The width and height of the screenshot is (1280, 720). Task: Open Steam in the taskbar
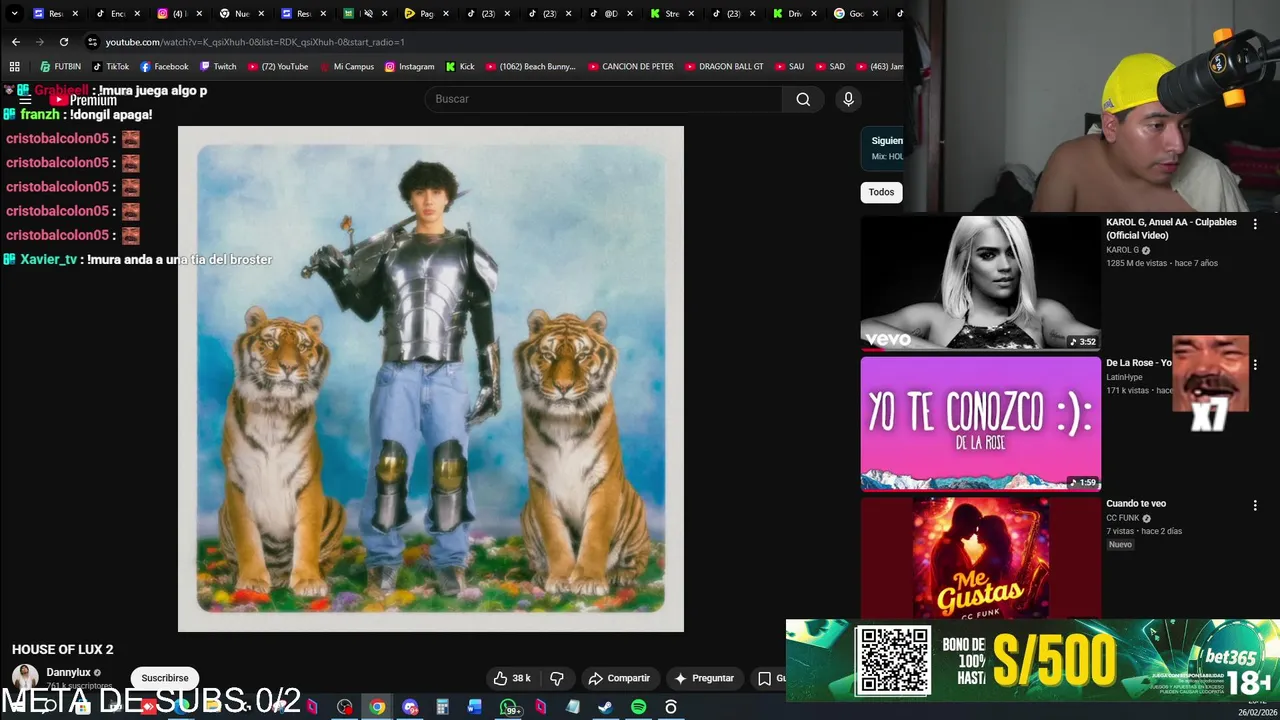605,707
